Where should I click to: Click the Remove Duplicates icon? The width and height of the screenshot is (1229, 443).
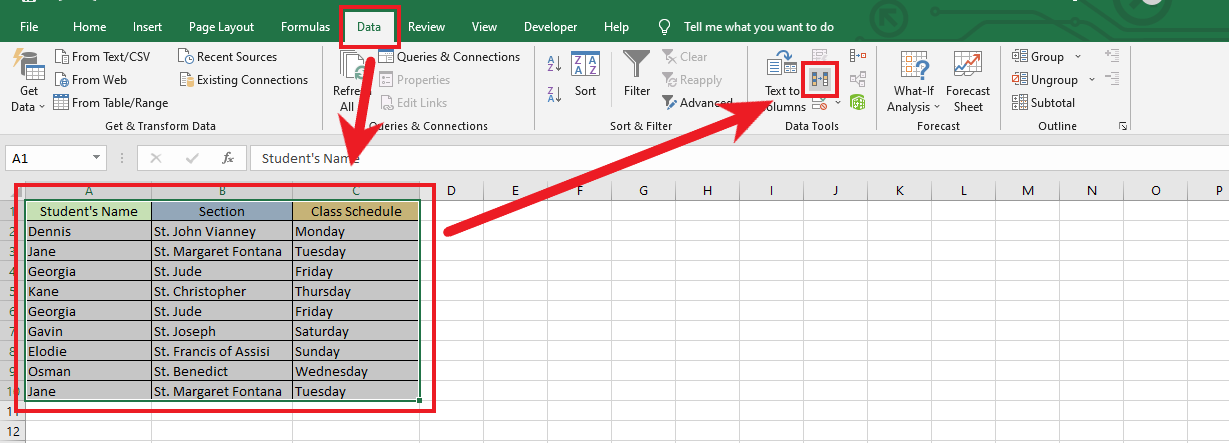819,79
